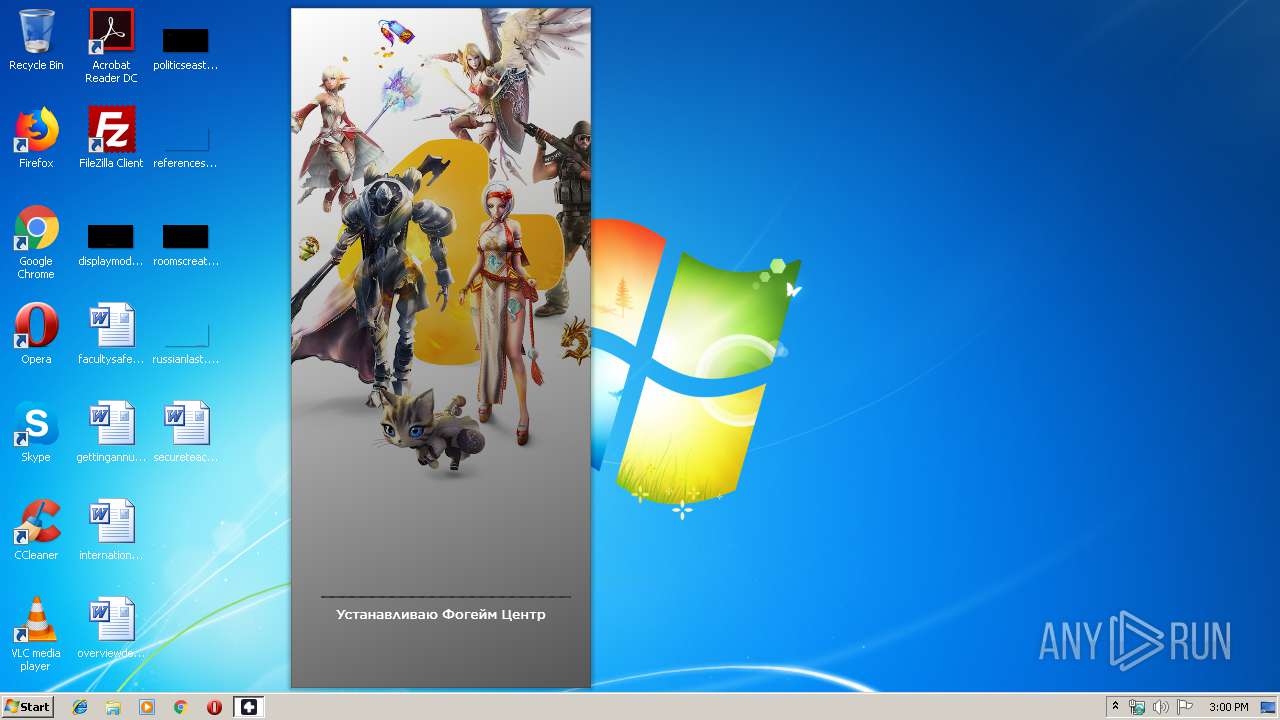Open the roomscreat desktop file

coord(186,242)
